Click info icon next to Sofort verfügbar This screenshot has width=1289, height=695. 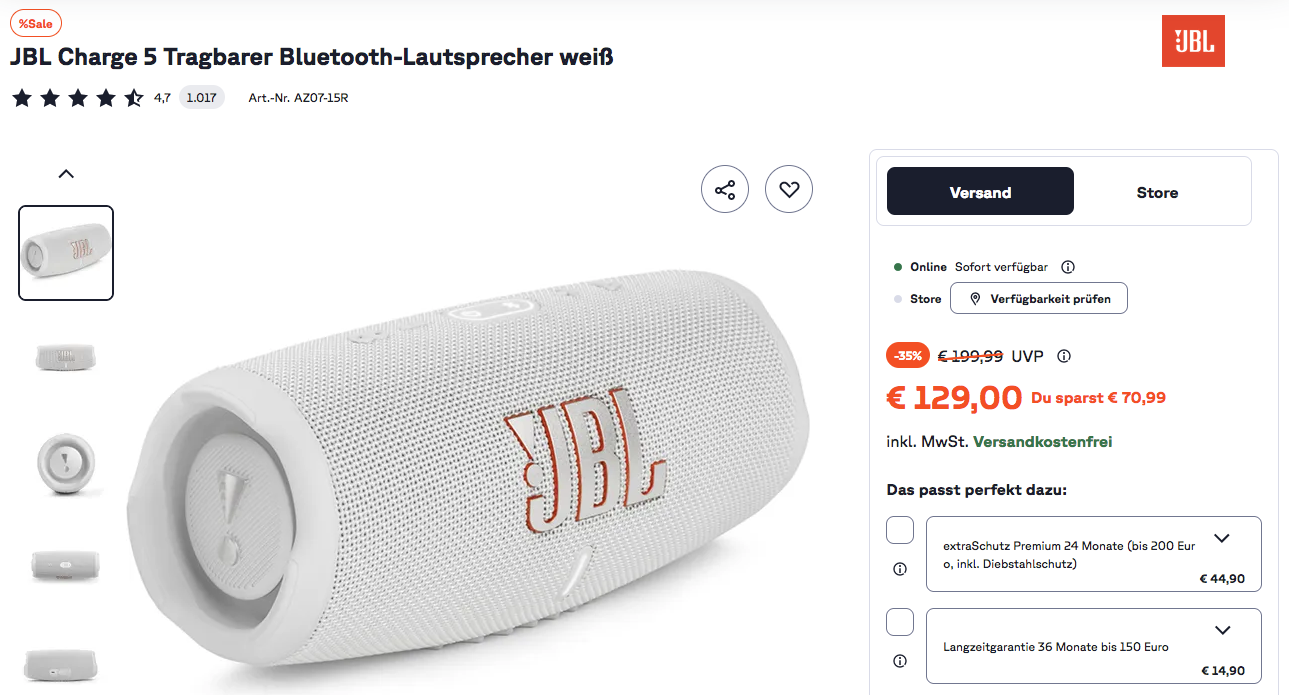[1068, 267]
